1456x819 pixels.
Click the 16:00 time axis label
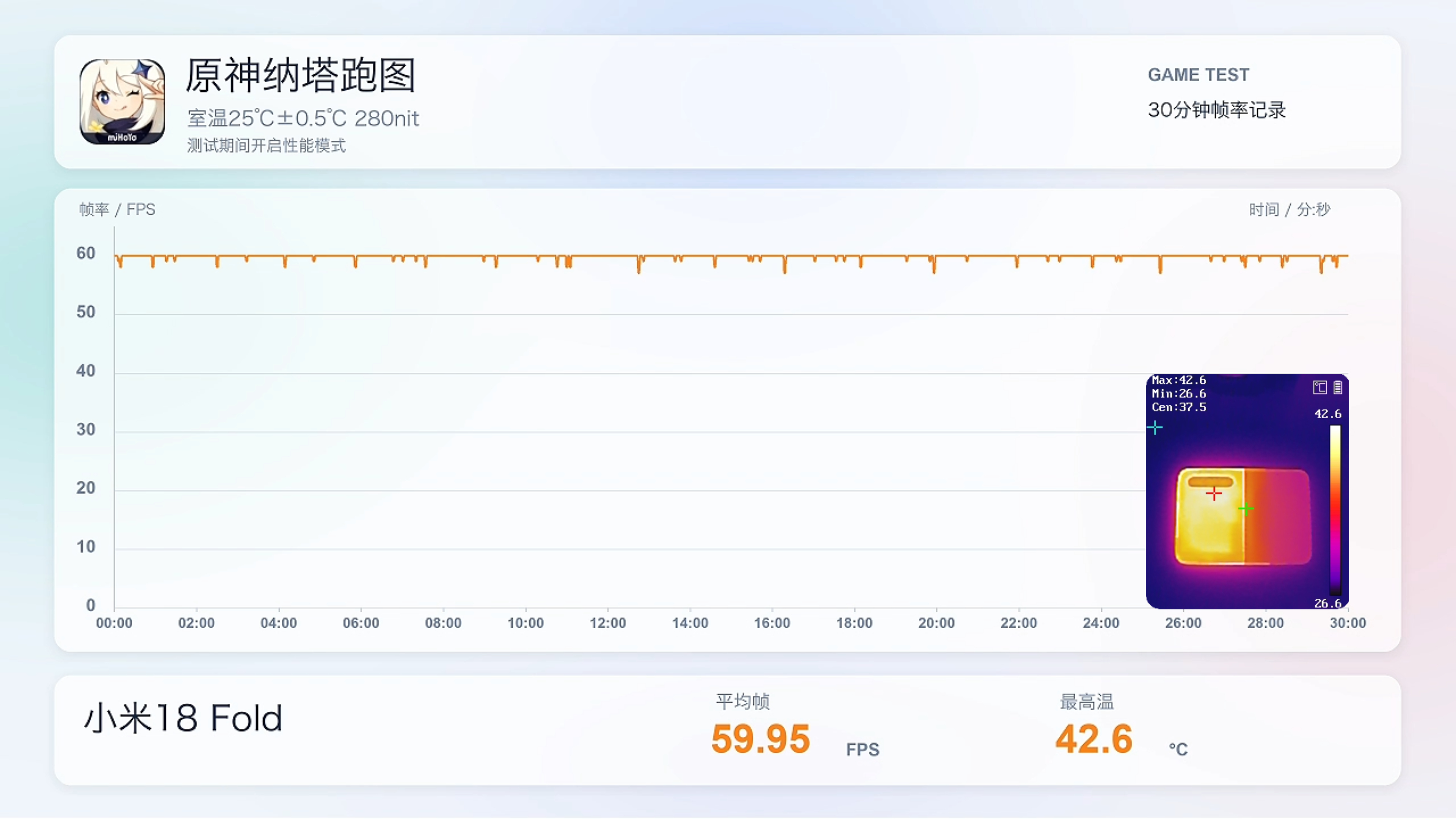coord(772,623)
